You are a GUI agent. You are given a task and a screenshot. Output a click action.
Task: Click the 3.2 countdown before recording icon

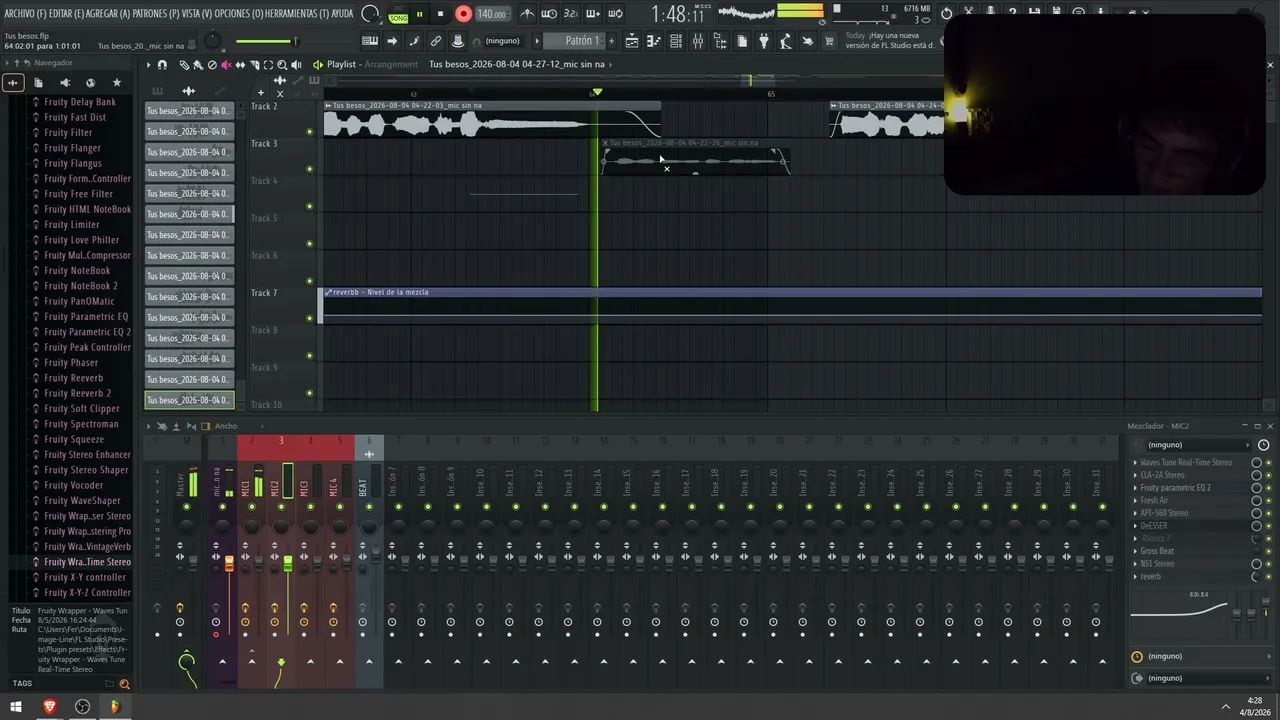(x=571, y=14)
